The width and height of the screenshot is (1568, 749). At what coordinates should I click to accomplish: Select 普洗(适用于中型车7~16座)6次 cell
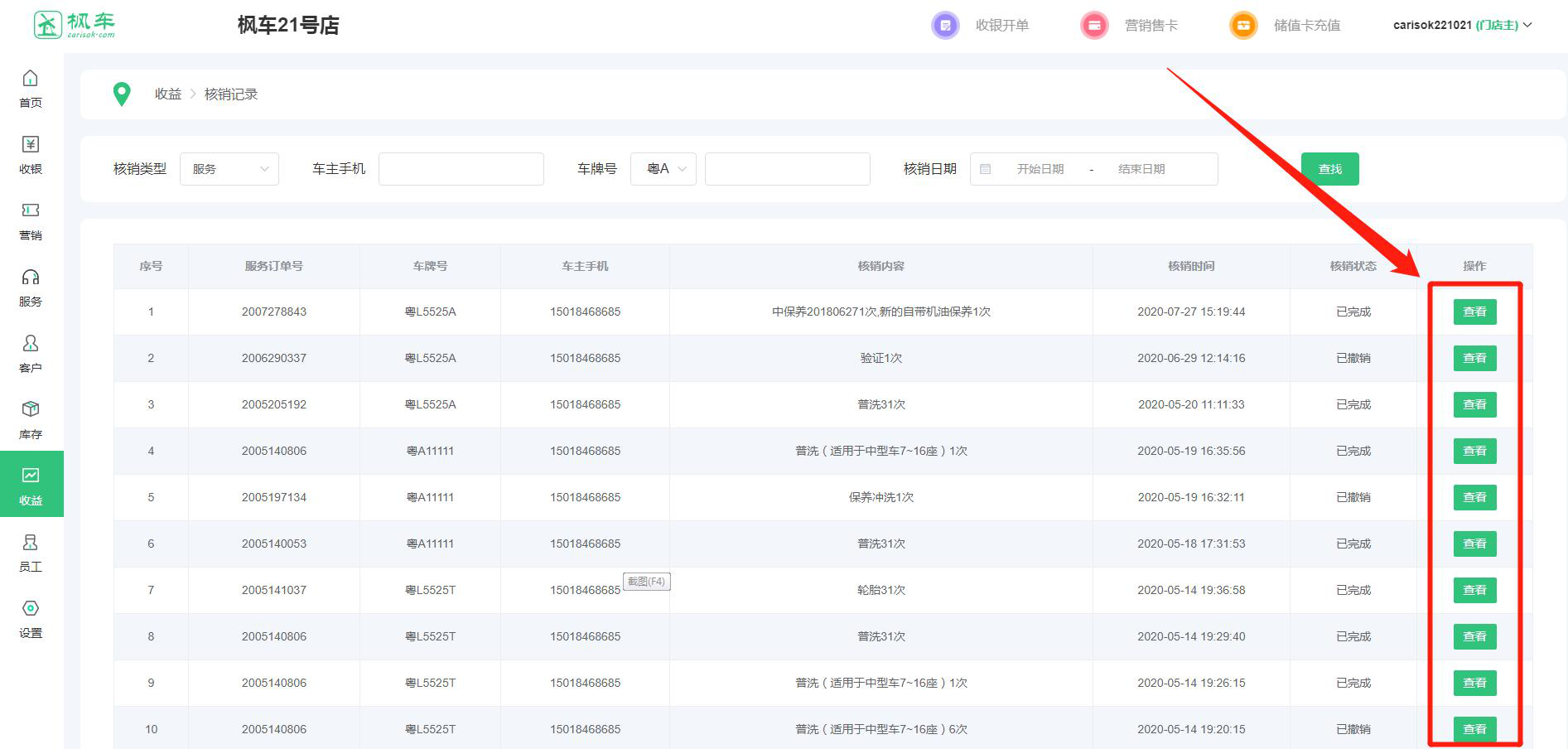pyautogui.click(x=881, y=729)
